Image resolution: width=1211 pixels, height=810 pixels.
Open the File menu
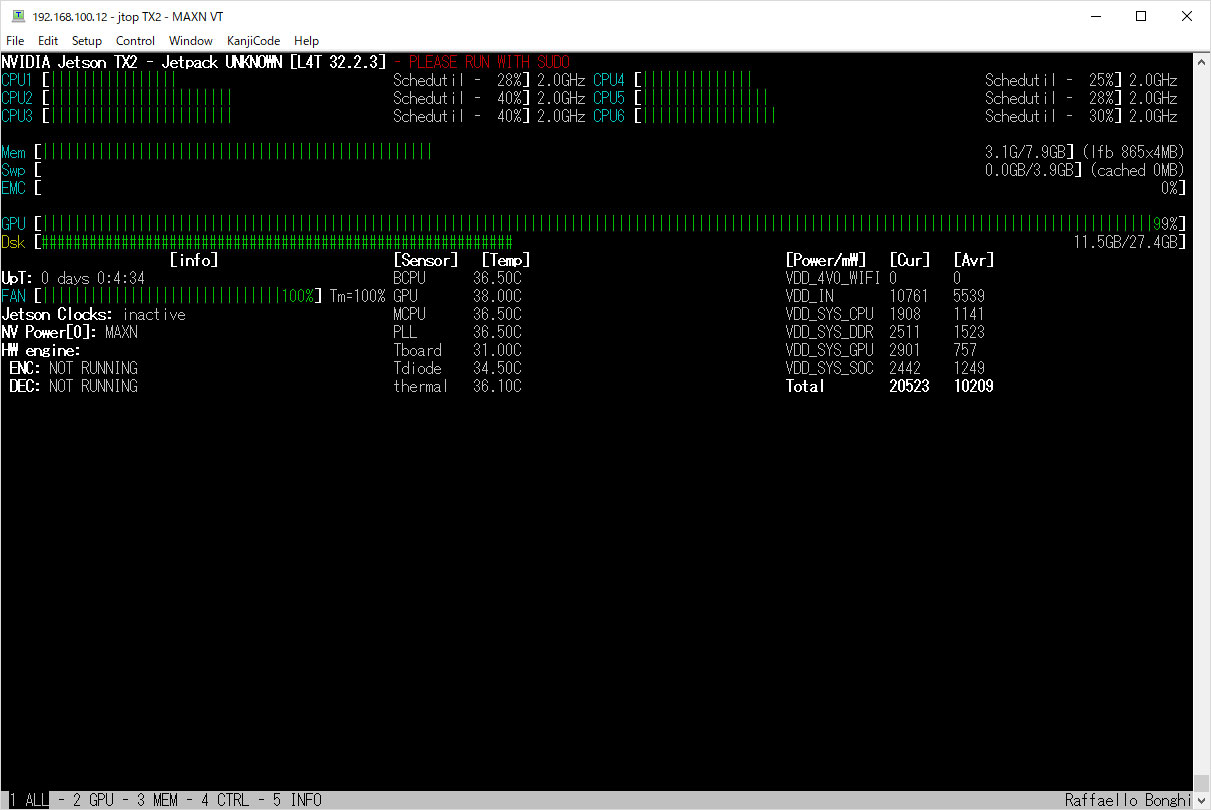15,41
